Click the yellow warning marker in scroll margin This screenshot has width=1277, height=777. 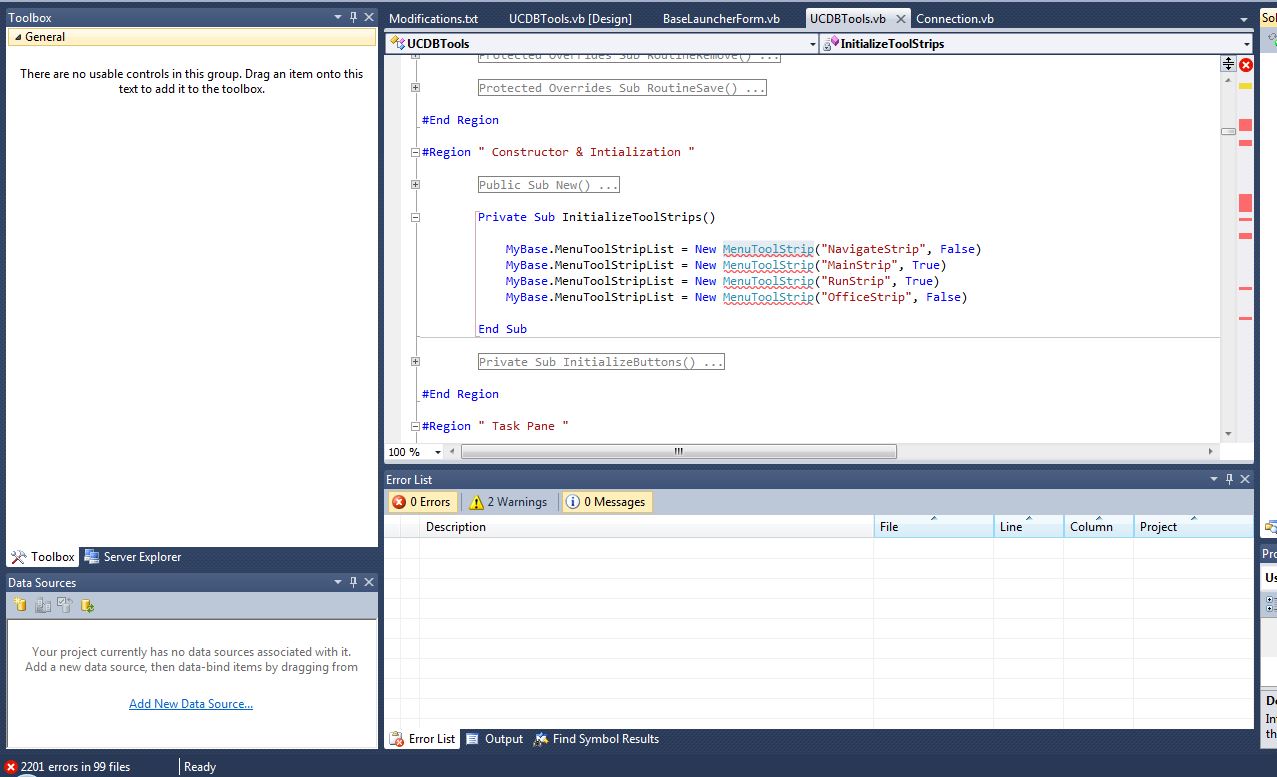click(x=1245, y=86)
